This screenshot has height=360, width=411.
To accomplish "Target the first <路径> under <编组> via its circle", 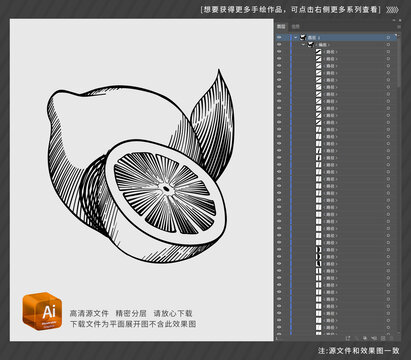I will pyautogui.click(x=388, y=52).
